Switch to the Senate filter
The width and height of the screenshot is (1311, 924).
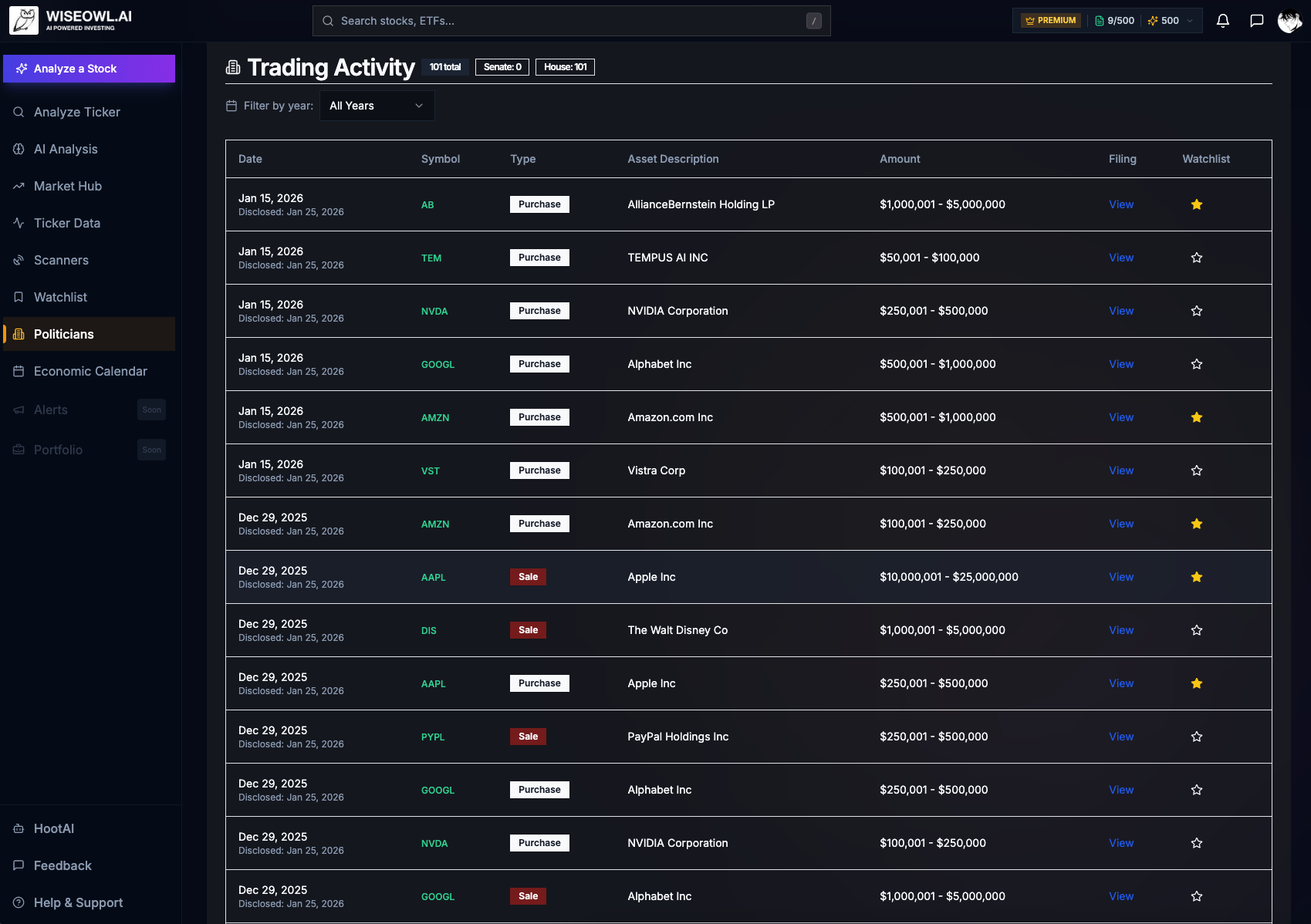502,67
